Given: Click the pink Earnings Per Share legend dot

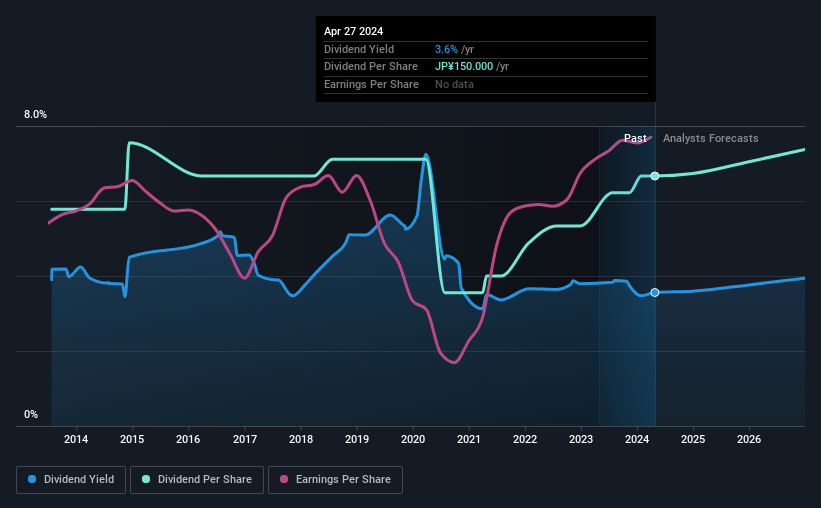Looking at the screenshot, I should tap(284, 479).
